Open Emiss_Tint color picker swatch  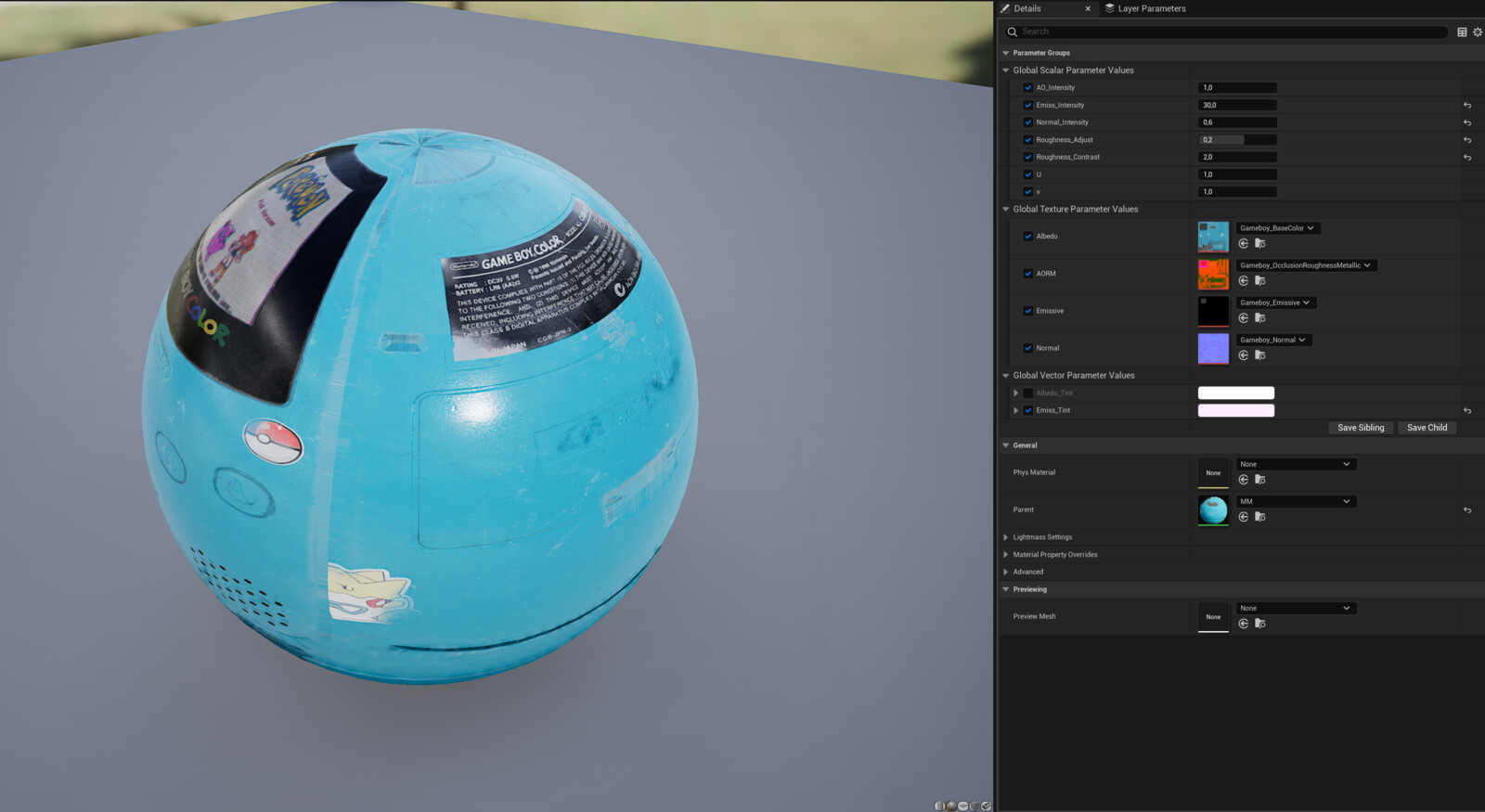(x=1236, y=410)
